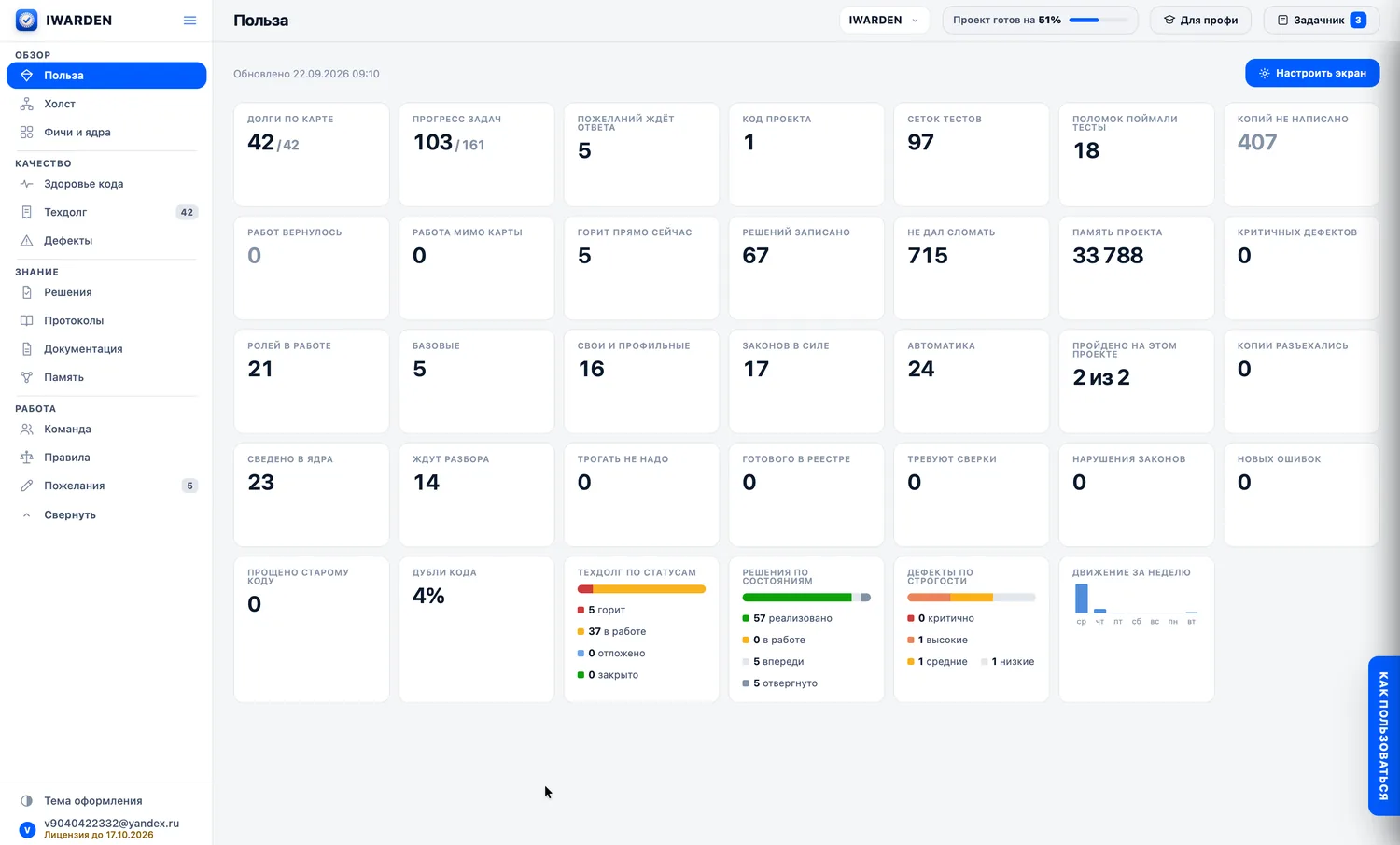
Task: Click the Пожелания pencil icon
Action: tap(26, 486)
